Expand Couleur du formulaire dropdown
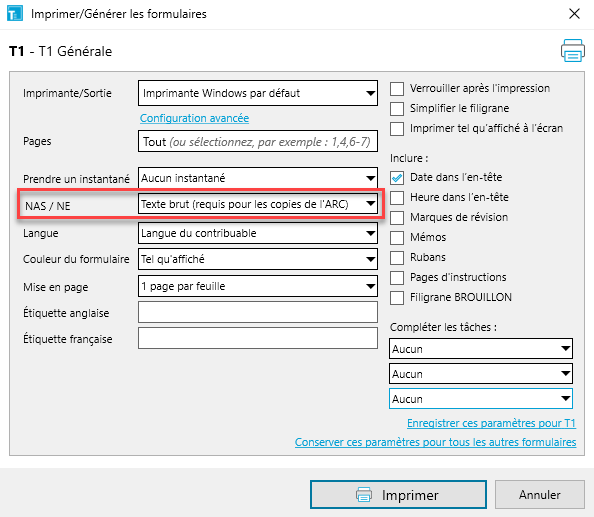Viewport: 594px width, 517px height. pyautogui.click(x=258, y=259)
